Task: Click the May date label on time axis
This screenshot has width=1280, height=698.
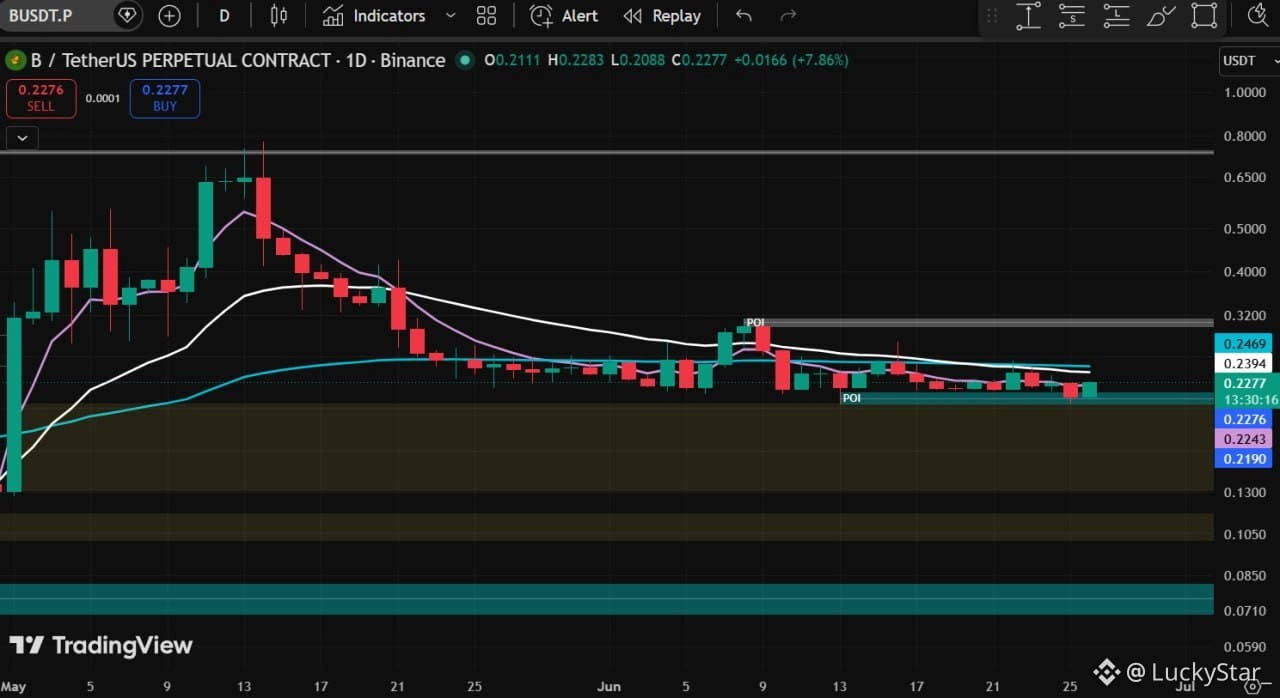Action: tap(13, 687)
